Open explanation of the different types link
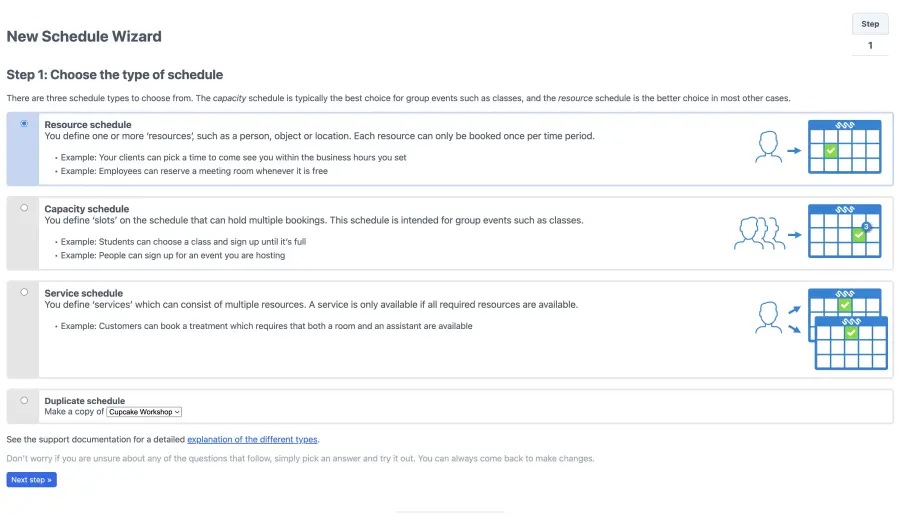Screen dimensions: 900x515 [x=252, y=440]
